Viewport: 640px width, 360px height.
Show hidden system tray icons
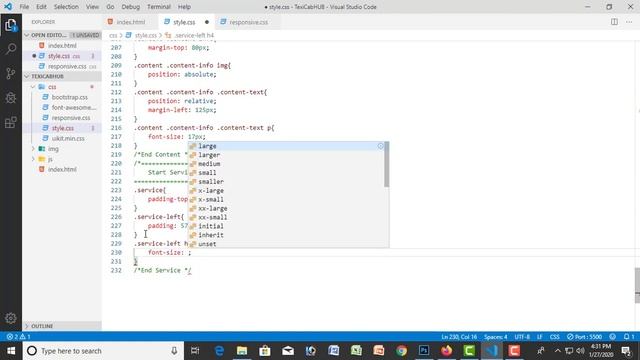558,351
